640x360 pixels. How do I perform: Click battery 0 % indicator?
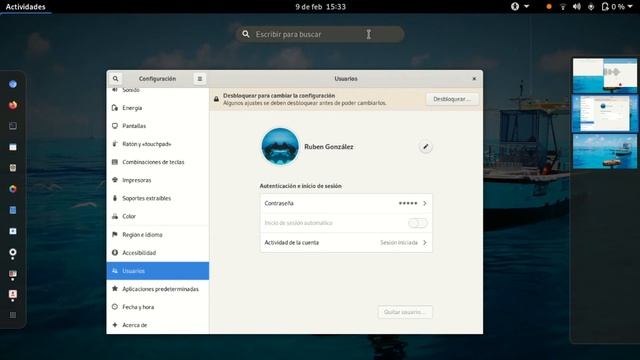click(x=614, y=7)
